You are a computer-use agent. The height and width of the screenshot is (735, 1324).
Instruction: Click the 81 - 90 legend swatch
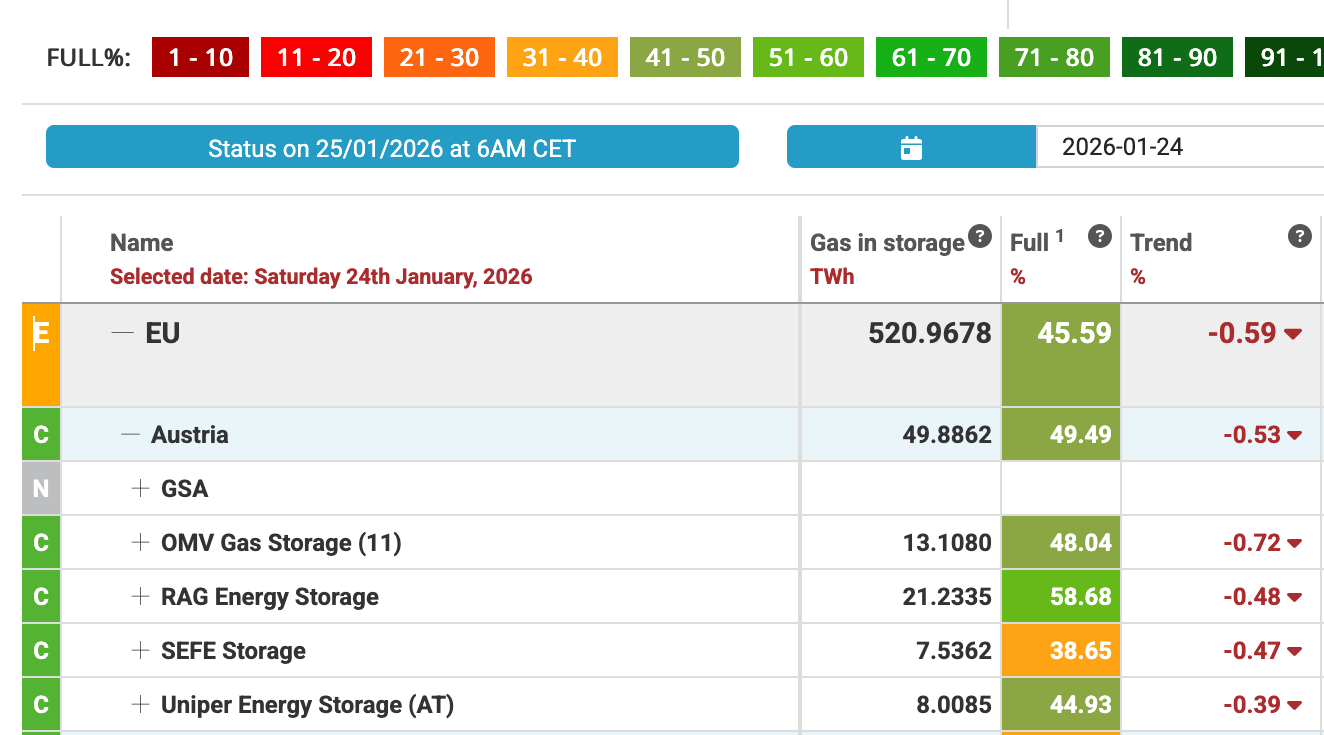click(1177, 58)
